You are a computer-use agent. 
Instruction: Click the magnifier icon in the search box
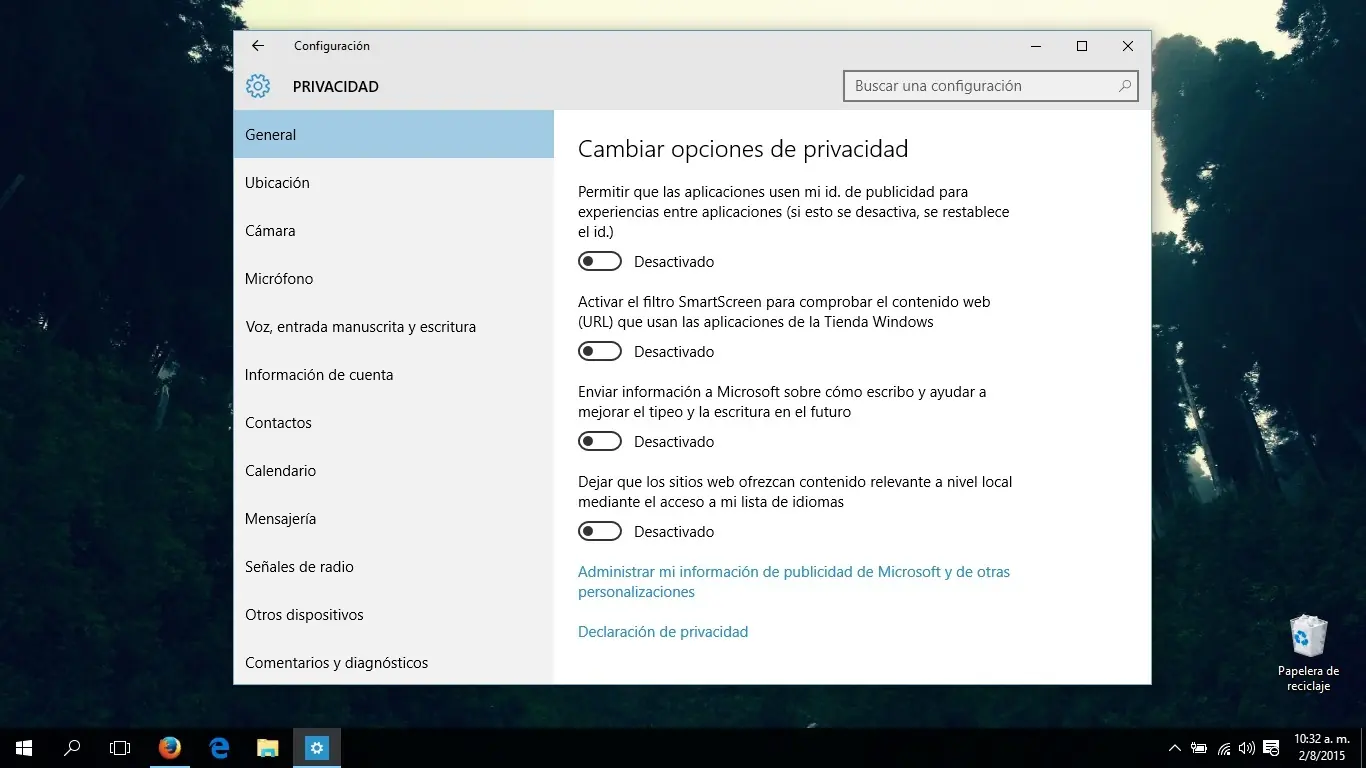tap(1125, 86)
